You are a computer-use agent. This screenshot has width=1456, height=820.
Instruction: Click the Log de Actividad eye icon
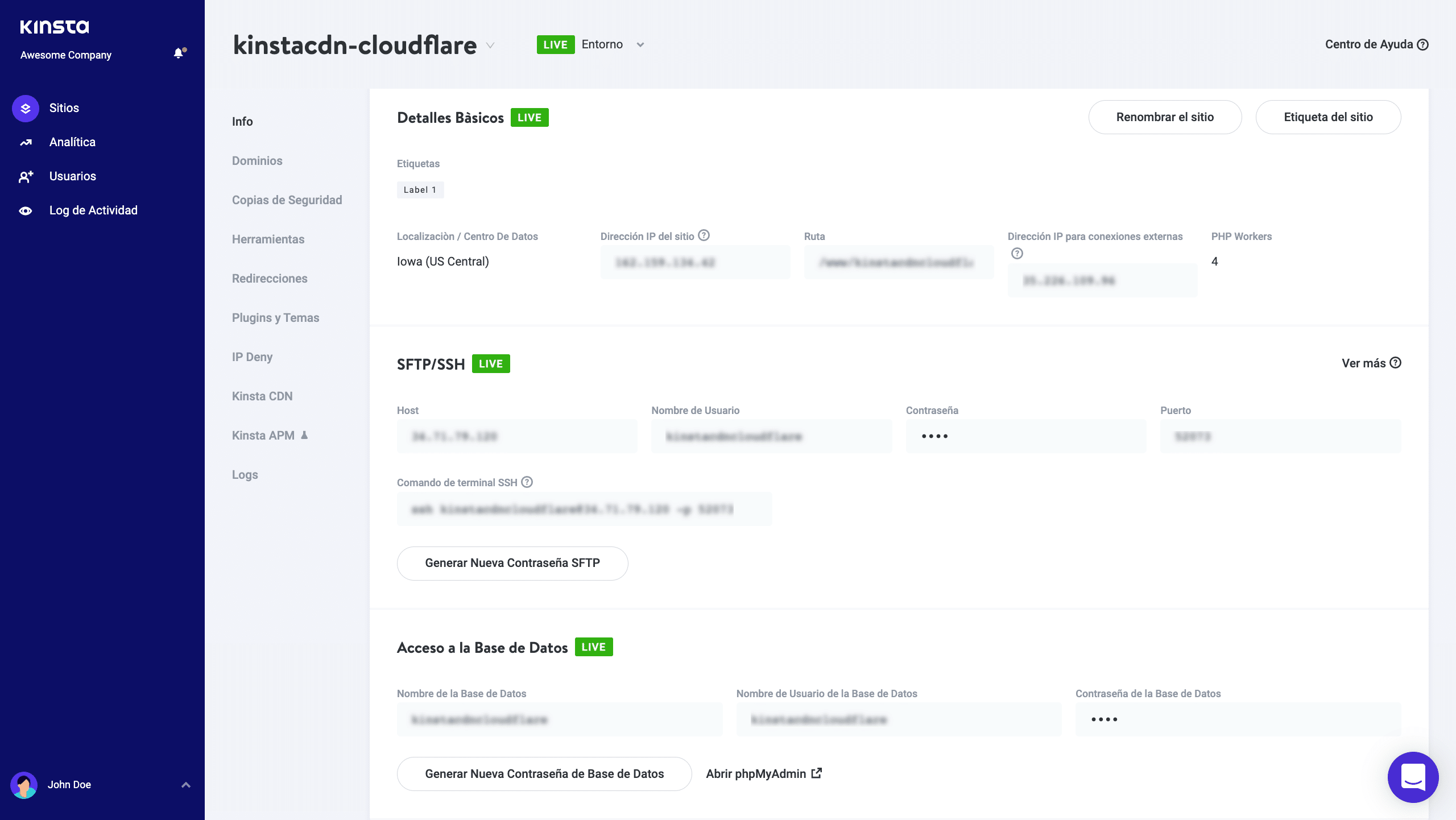click(x=26, y=210)
